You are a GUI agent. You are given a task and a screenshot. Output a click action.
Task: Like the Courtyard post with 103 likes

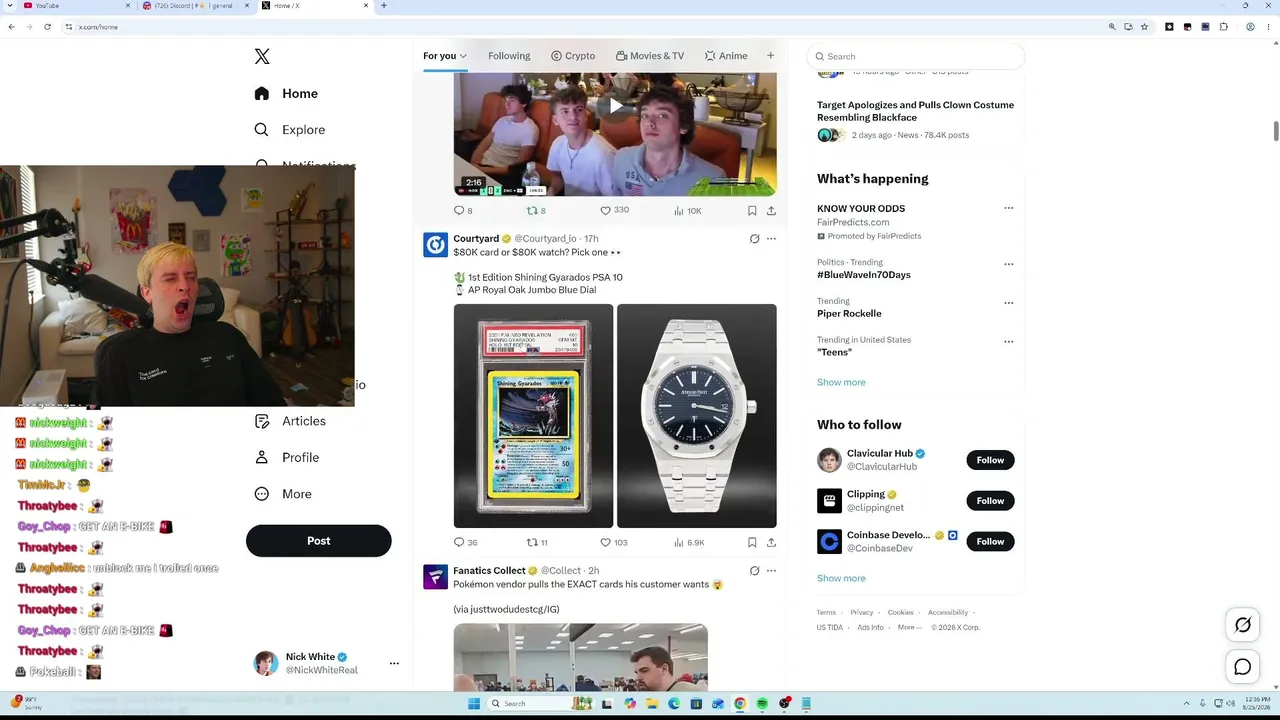613,543
